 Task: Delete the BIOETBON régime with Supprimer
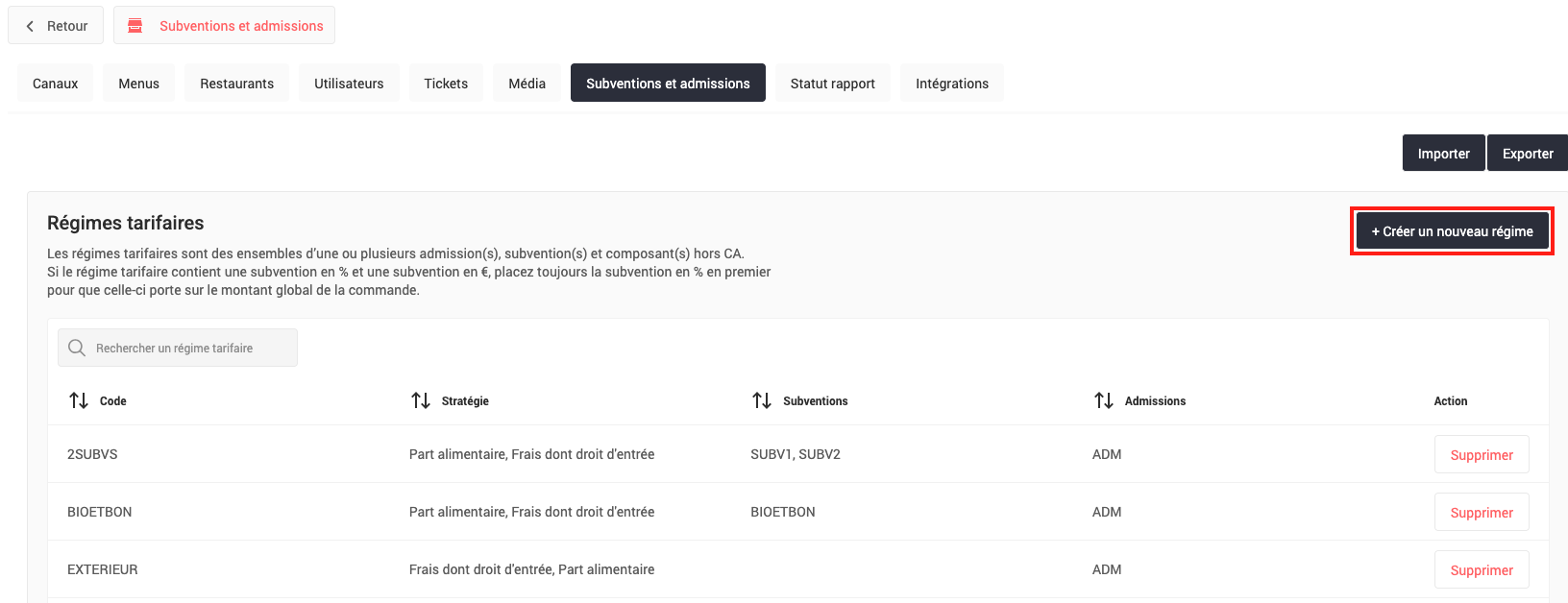1481,513
